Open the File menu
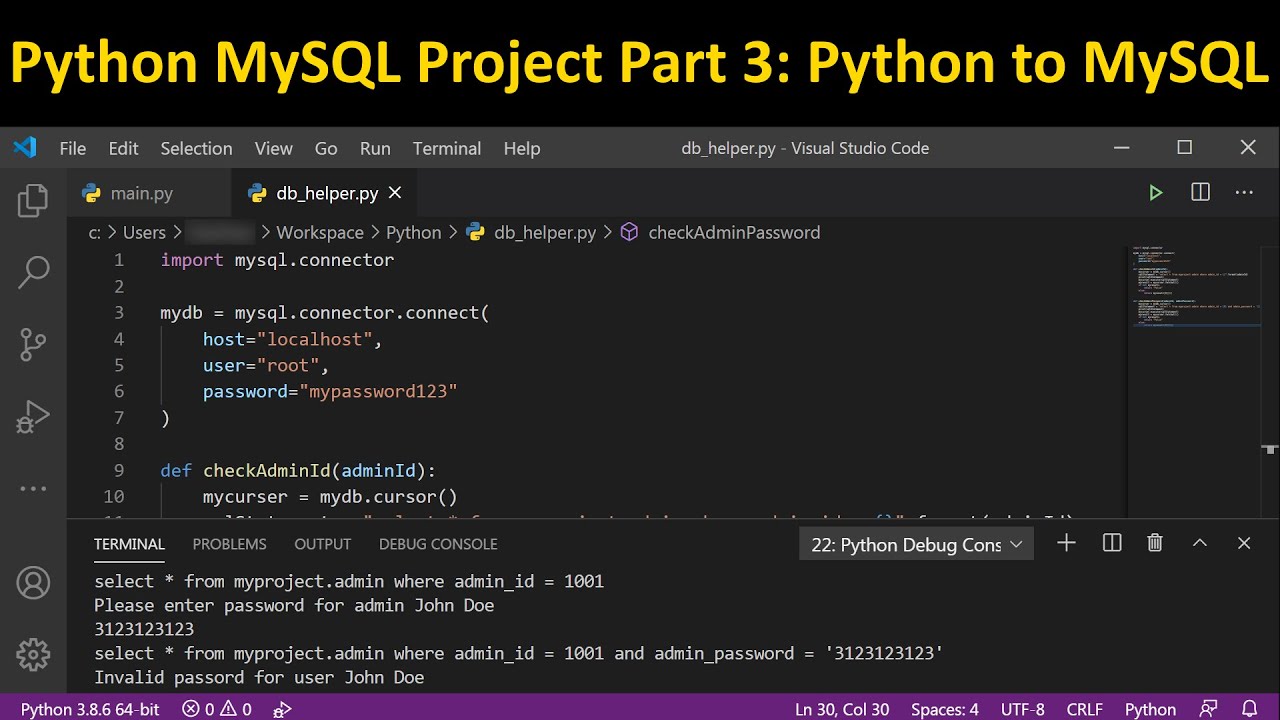Screen dimensions: 1280x720 (73, 148)
